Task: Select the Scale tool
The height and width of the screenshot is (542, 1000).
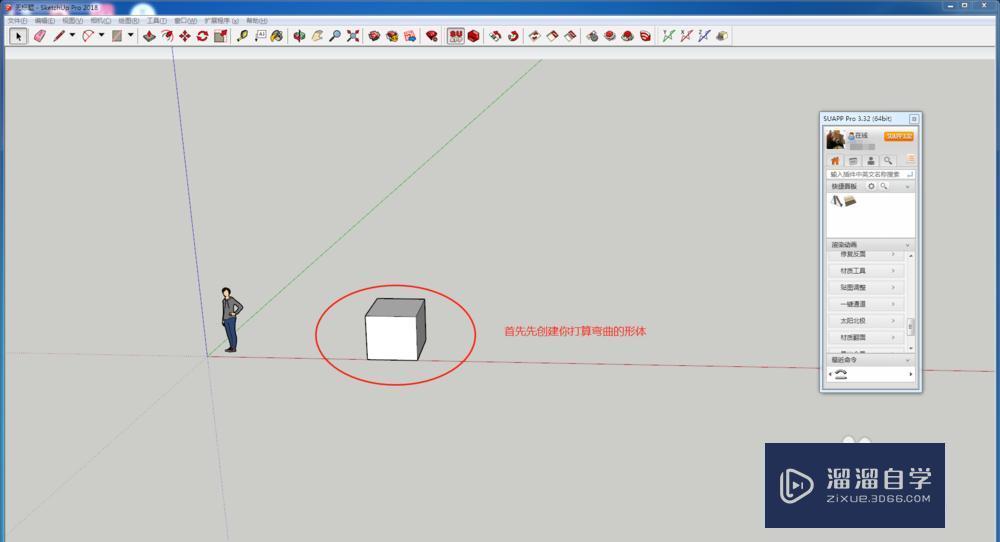Action: click(x=221, y=36)
